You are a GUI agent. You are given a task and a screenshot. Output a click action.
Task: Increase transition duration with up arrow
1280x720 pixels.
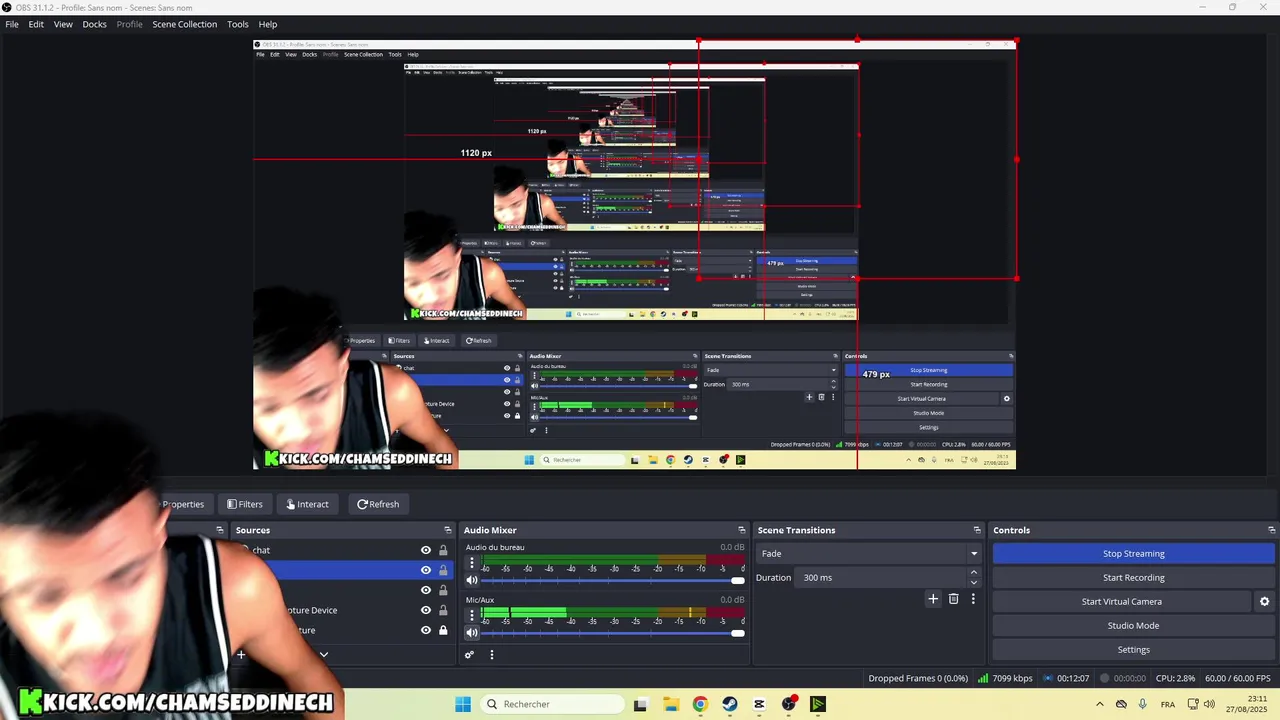973,573
